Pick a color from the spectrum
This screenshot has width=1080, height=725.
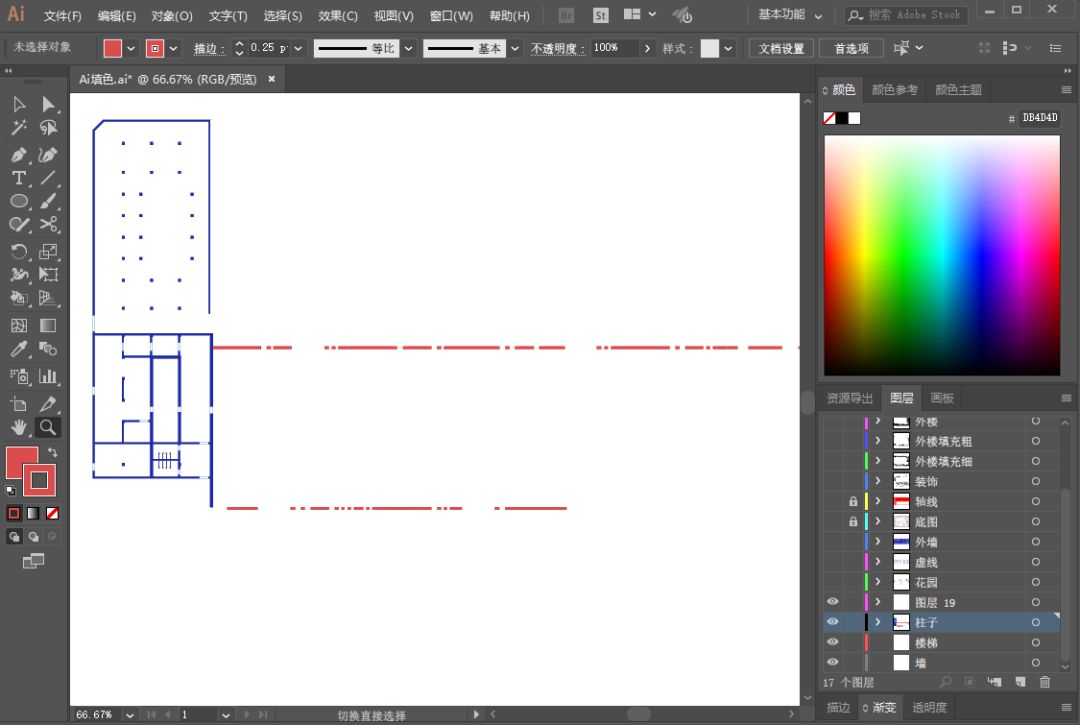tap(942, 255)
